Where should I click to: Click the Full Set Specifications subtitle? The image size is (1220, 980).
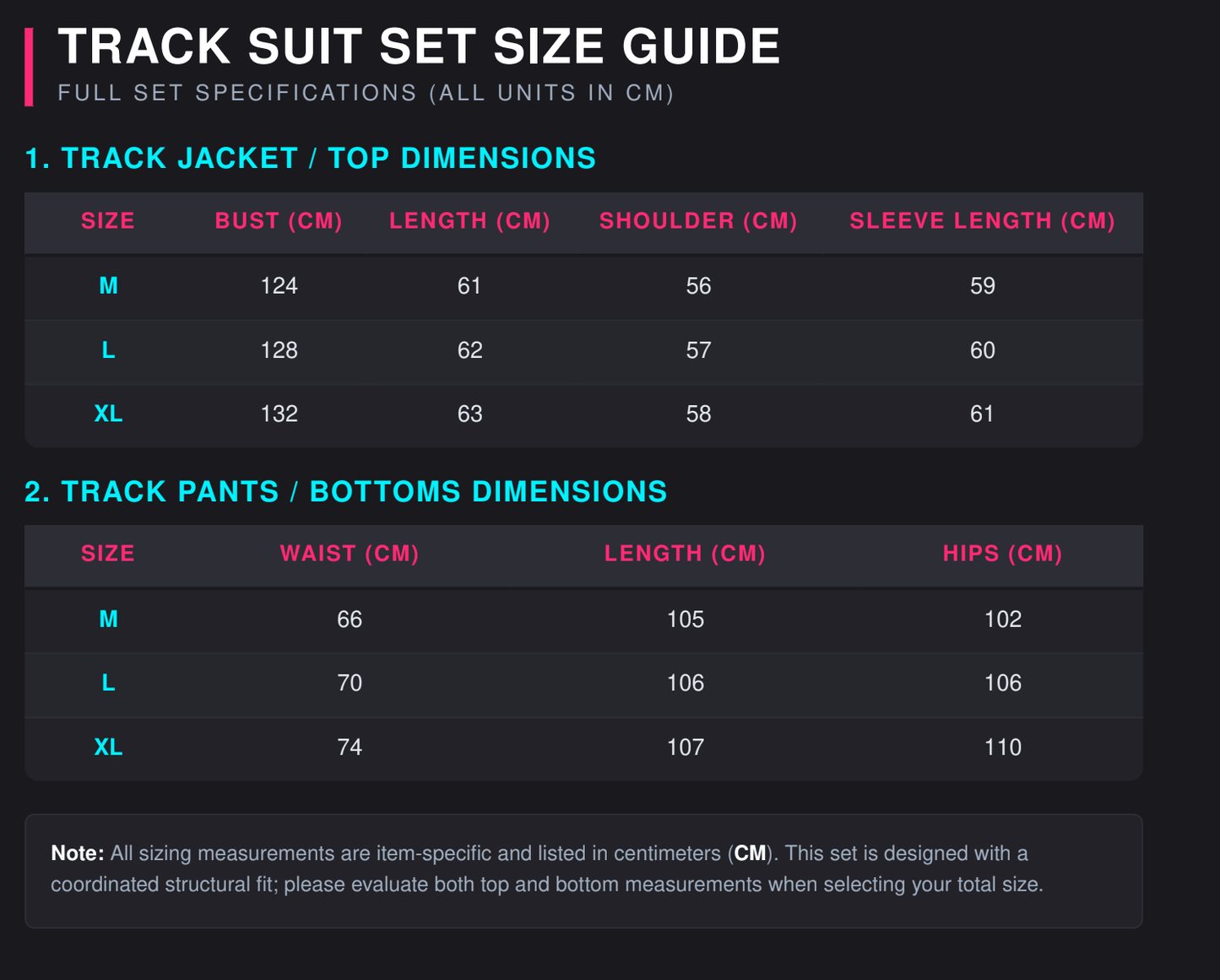point(366,93)
